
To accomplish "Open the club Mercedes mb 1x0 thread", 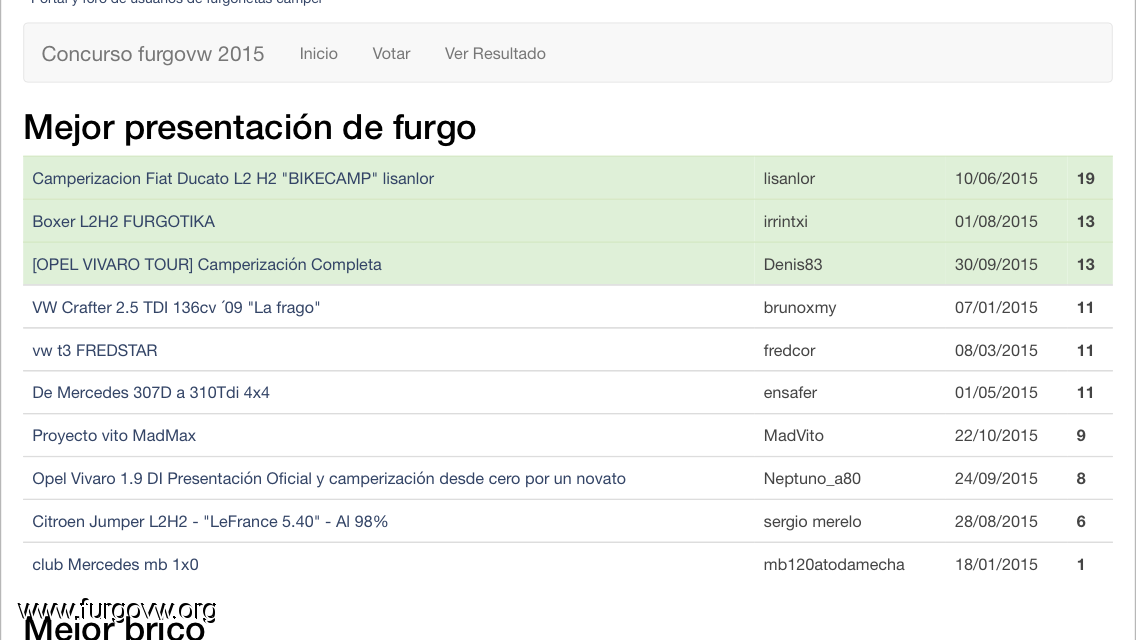I will pos(115,564).
